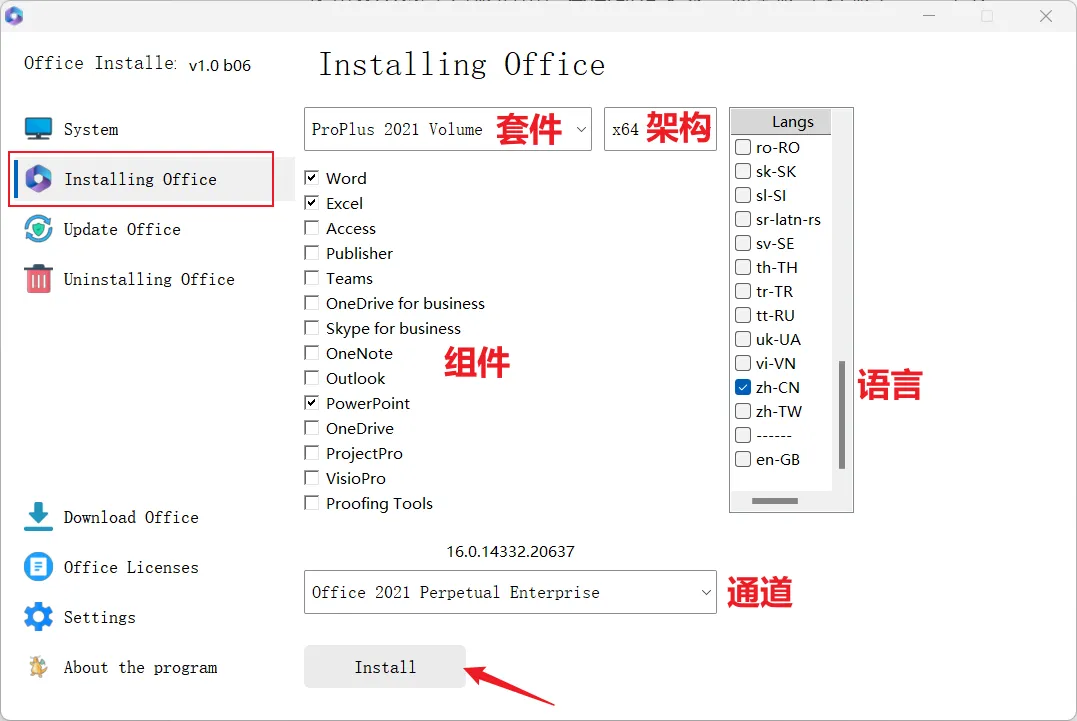Image resolution: width=1077 pixels, height=721 pixels.
Task: Select sl-SI language
Action: (x=742, y=195)
